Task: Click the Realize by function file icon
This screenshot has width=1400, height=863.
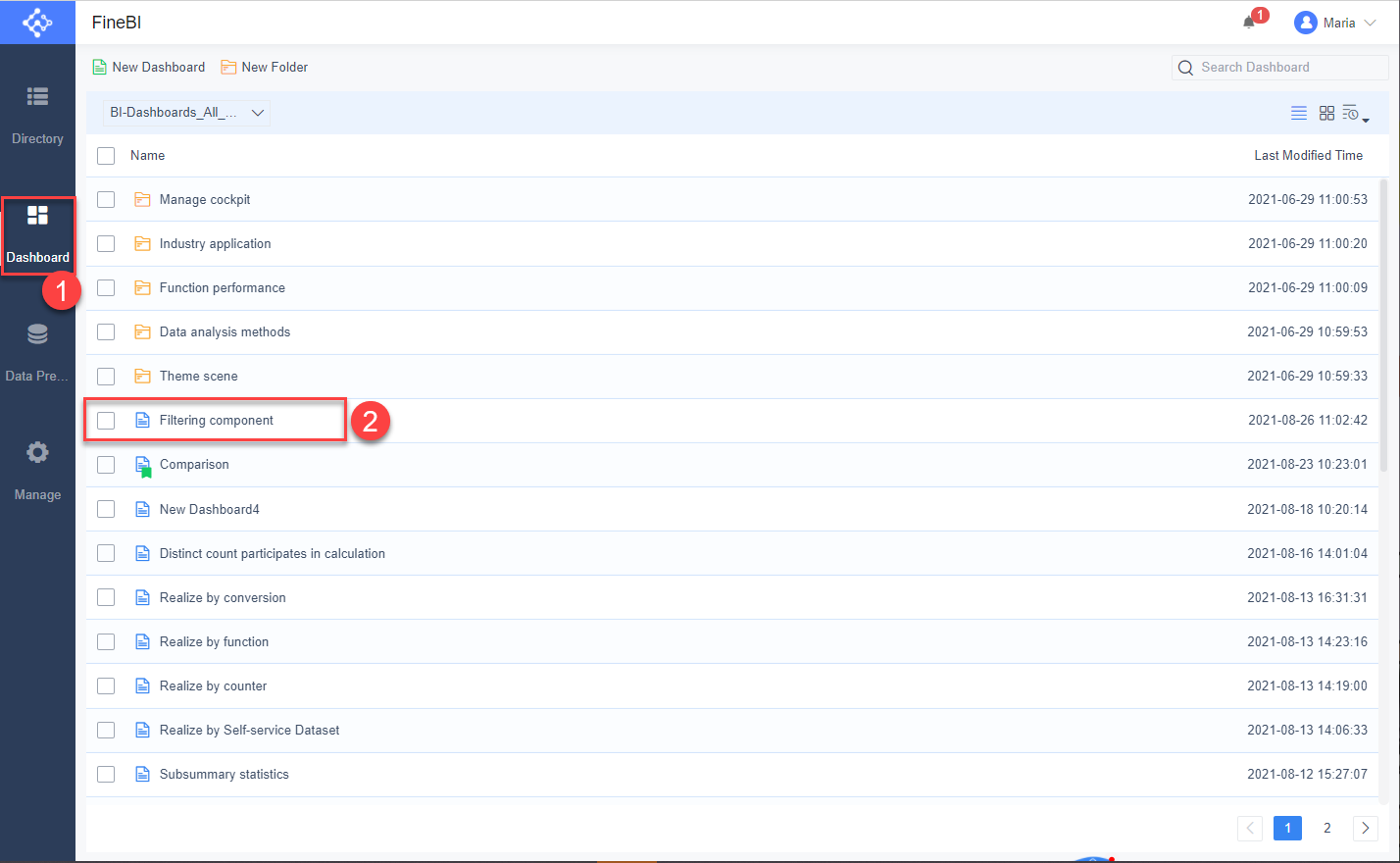Action: 142,641
